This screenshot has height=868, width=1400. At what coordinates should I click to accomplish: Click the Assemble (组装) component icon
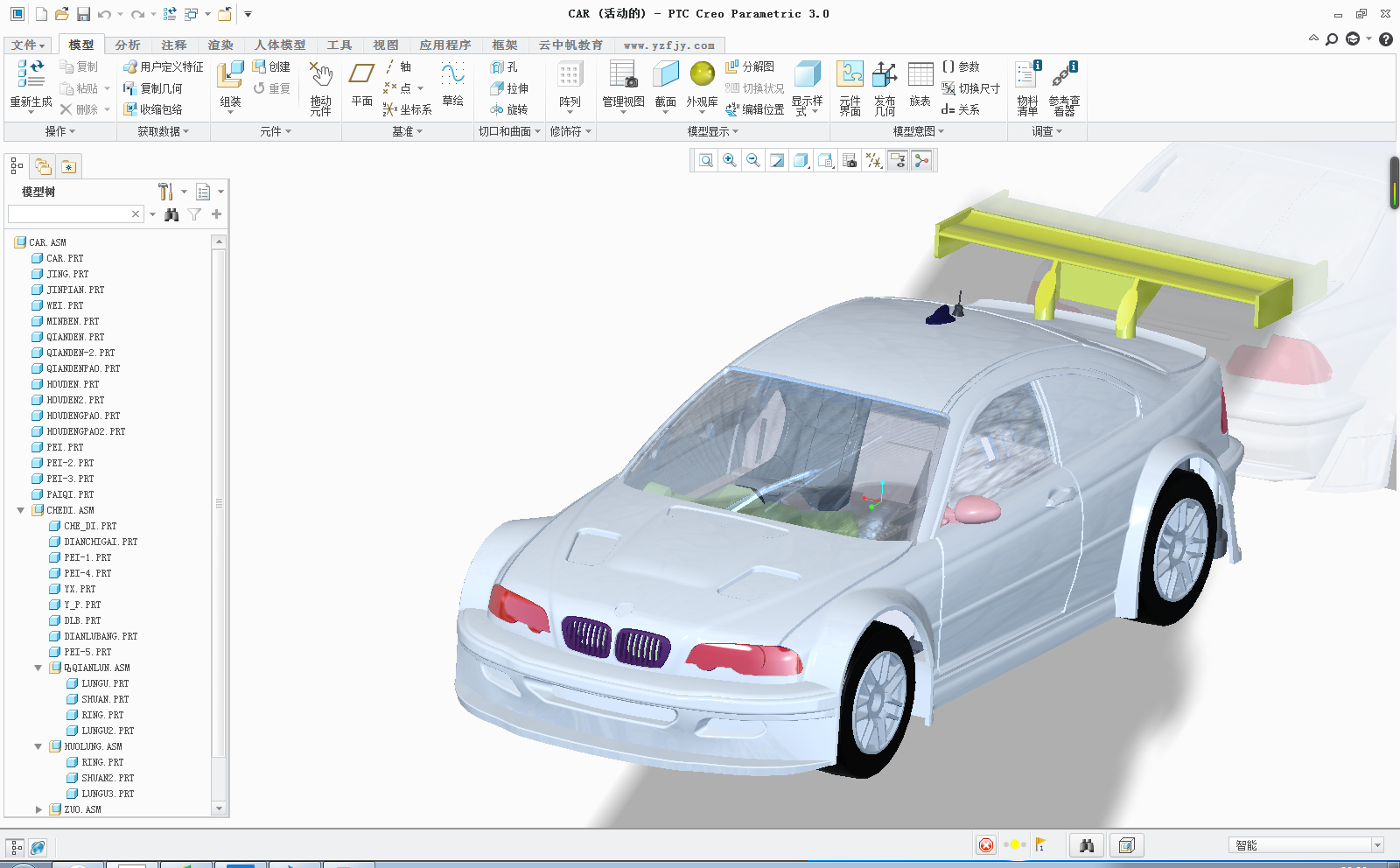(x=230, y=75)
